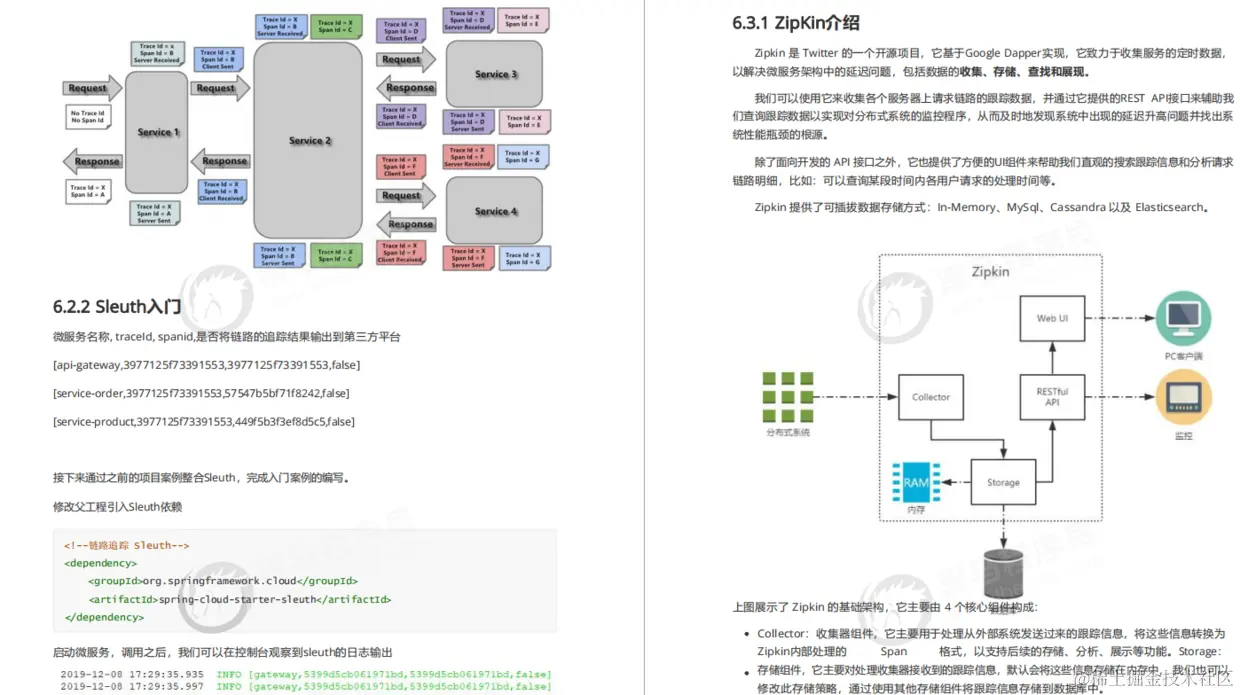Click Response arrow between Service 2 and 1
Image resolution: width=1240 pixels, height=695 pixels.
click(x=220, y=161)
